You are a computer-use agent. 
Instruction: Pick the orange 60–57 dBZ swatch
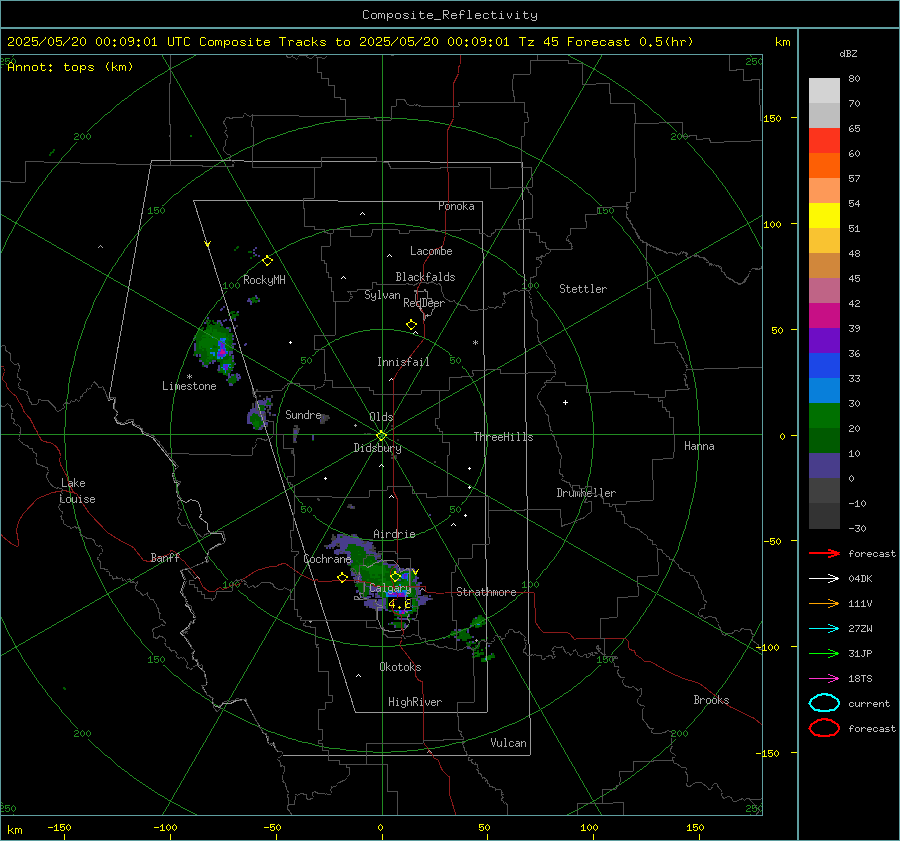pyautogui.click(x=824, y=166)
